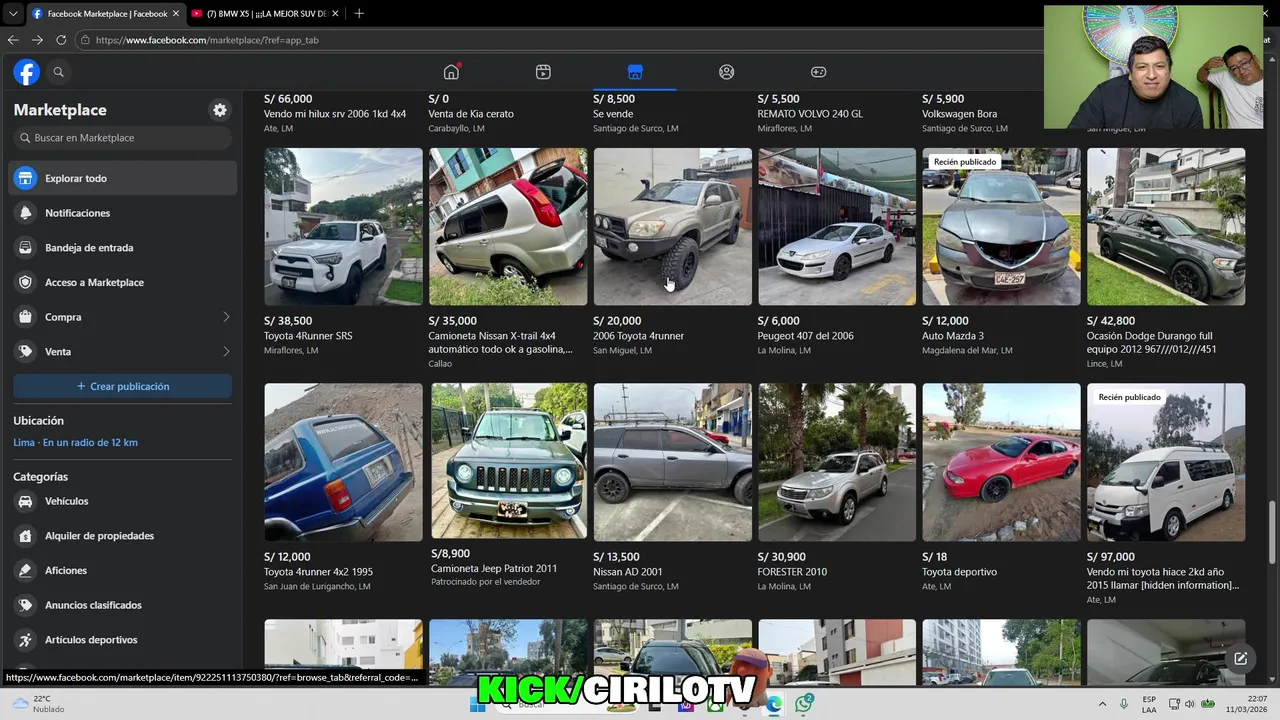The image size is (1280, 720).
Task: Open Marketplace settings gear icon
Action: tap(220, 110)
